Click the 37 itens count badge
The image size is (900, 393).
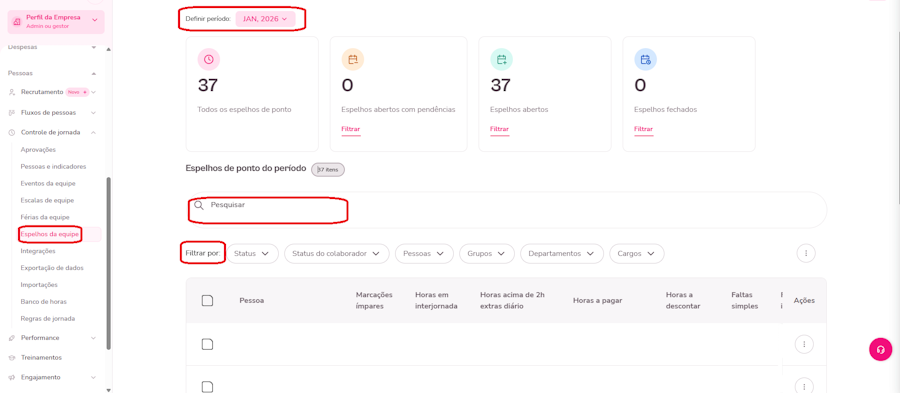[x=328, y=170]
